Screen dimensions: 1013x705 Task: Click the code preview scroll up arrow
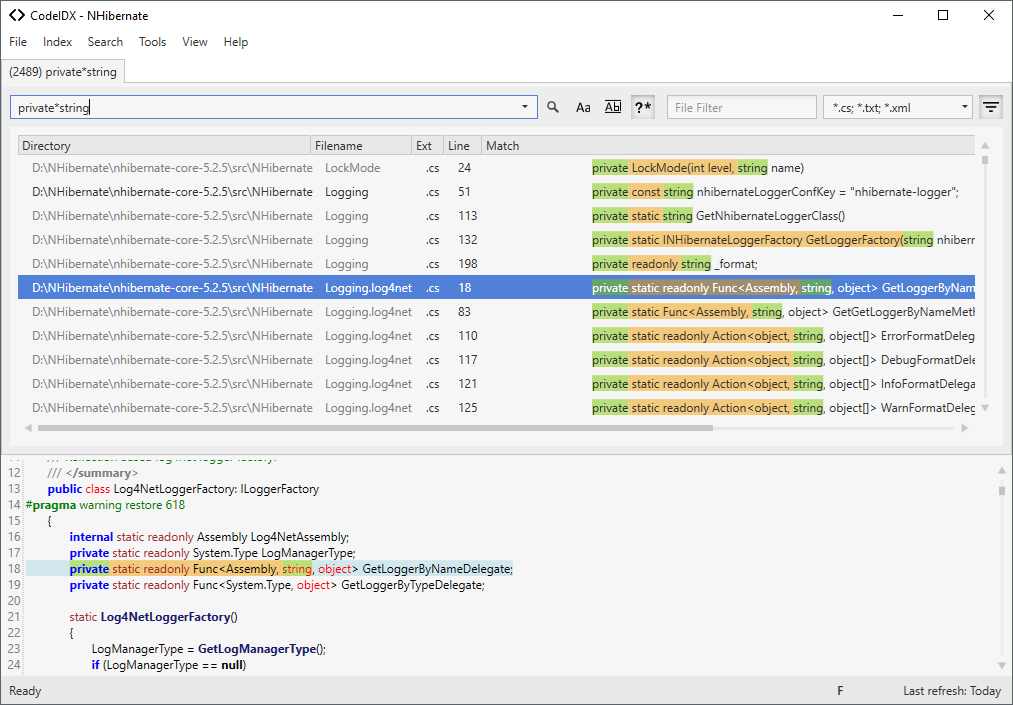(1001, 470)
